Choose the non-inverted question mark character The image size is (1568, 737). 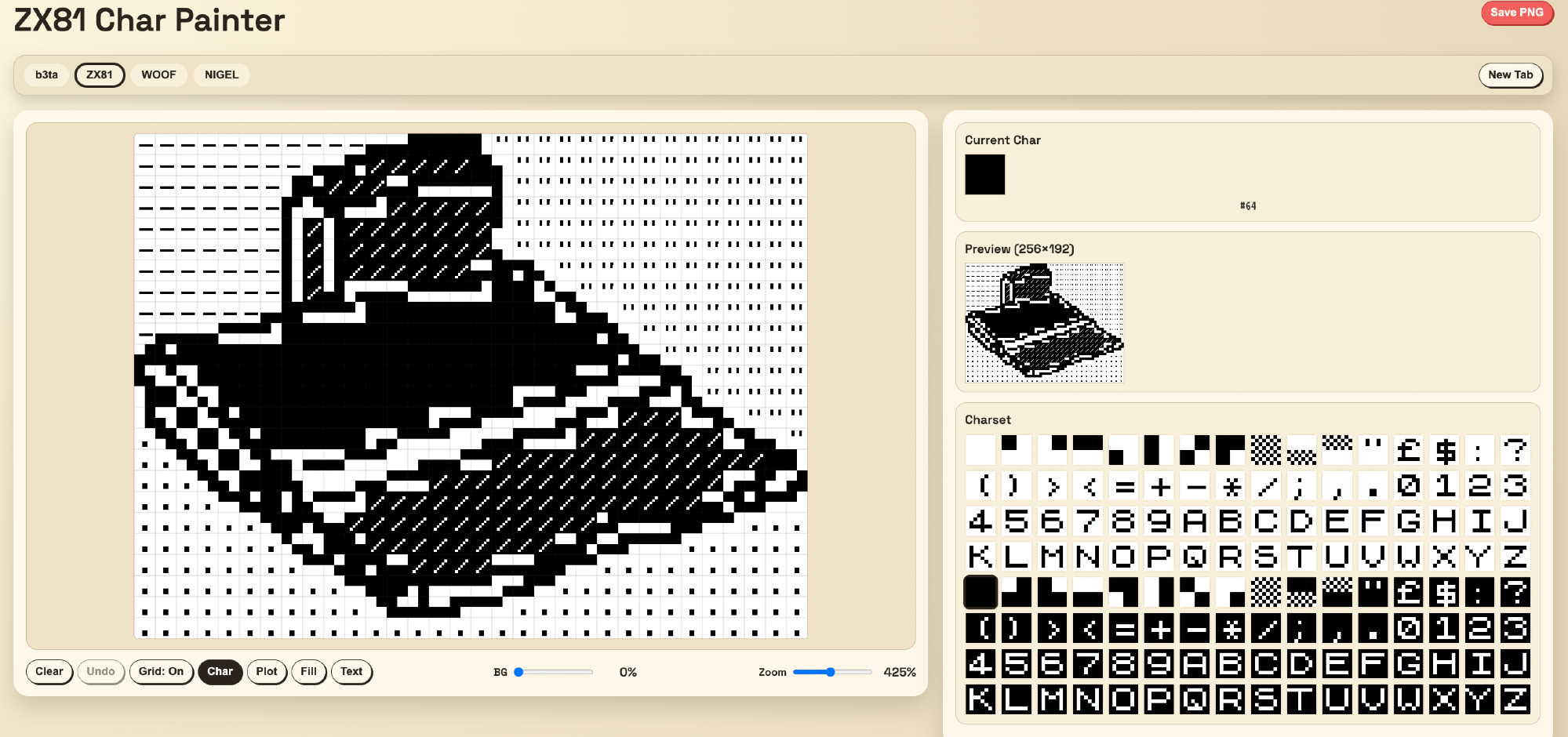click(1515, 451)
